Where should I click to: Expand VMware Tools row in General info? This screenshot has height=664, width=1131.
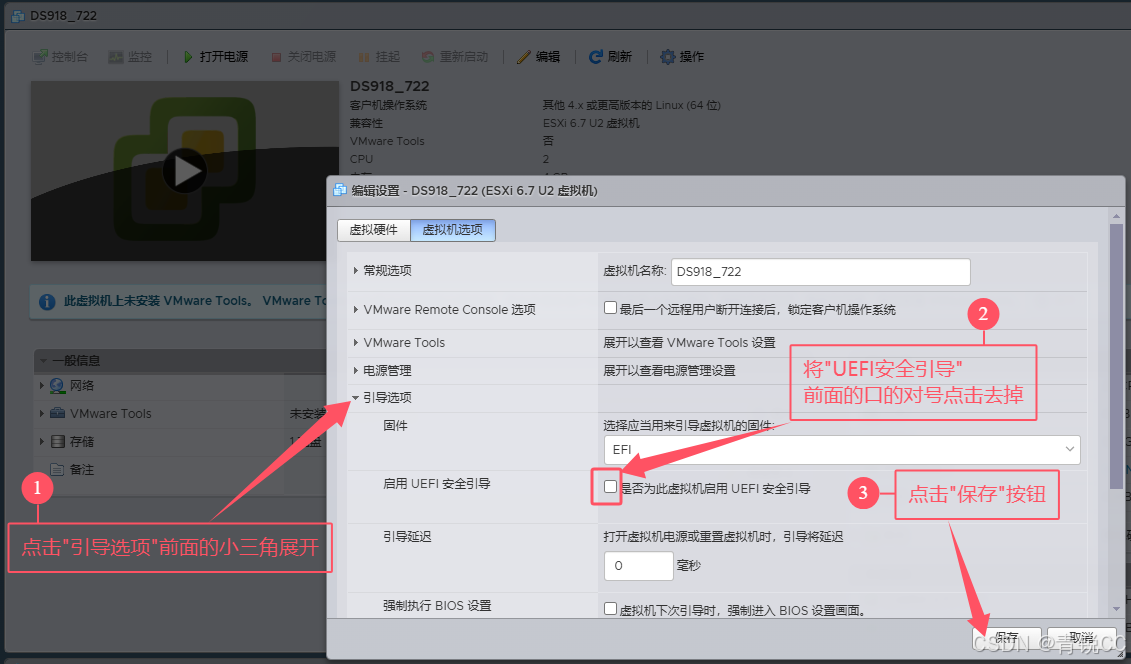pos(42,413)
